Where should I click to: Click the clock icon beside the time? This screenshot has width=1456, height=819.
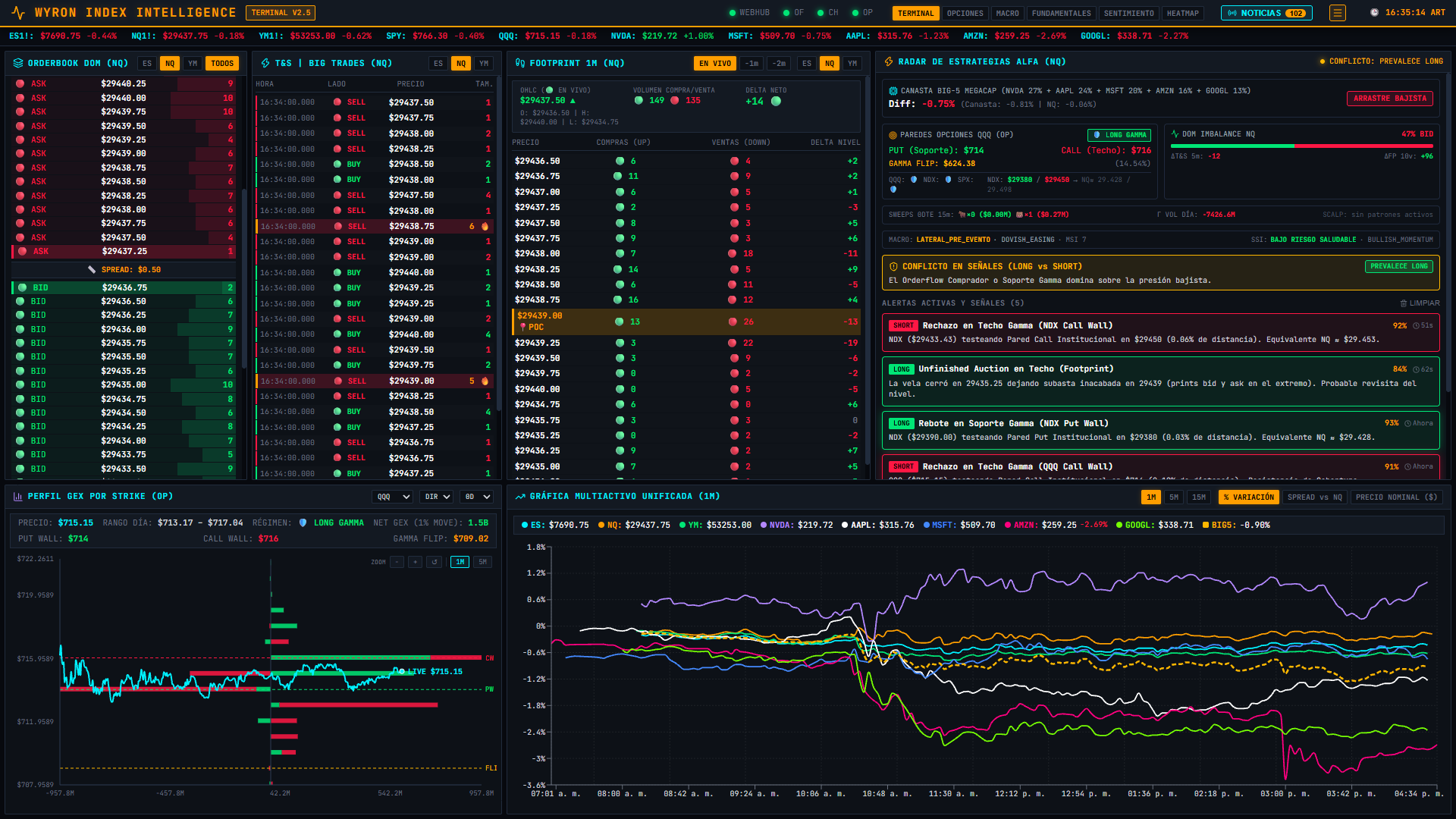coord(1374,13)
